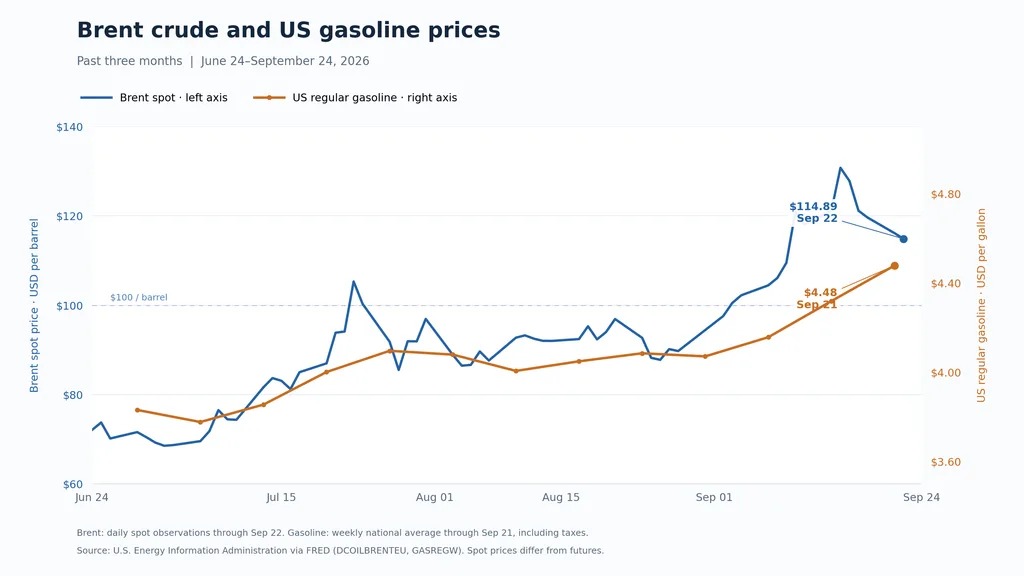This screenshot has width=1024, height=576.
Task: Click the orange gasoline endpoint dot at Sep 21
Action: (895, 266)
